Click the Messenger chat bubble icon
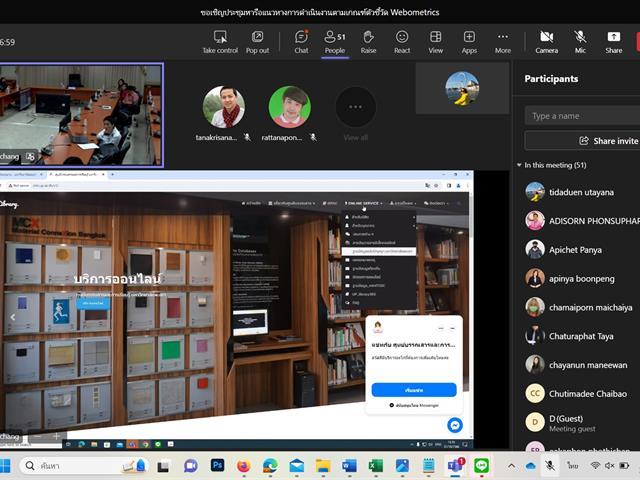The image size is (640, 480). click(x=455, y=425)
